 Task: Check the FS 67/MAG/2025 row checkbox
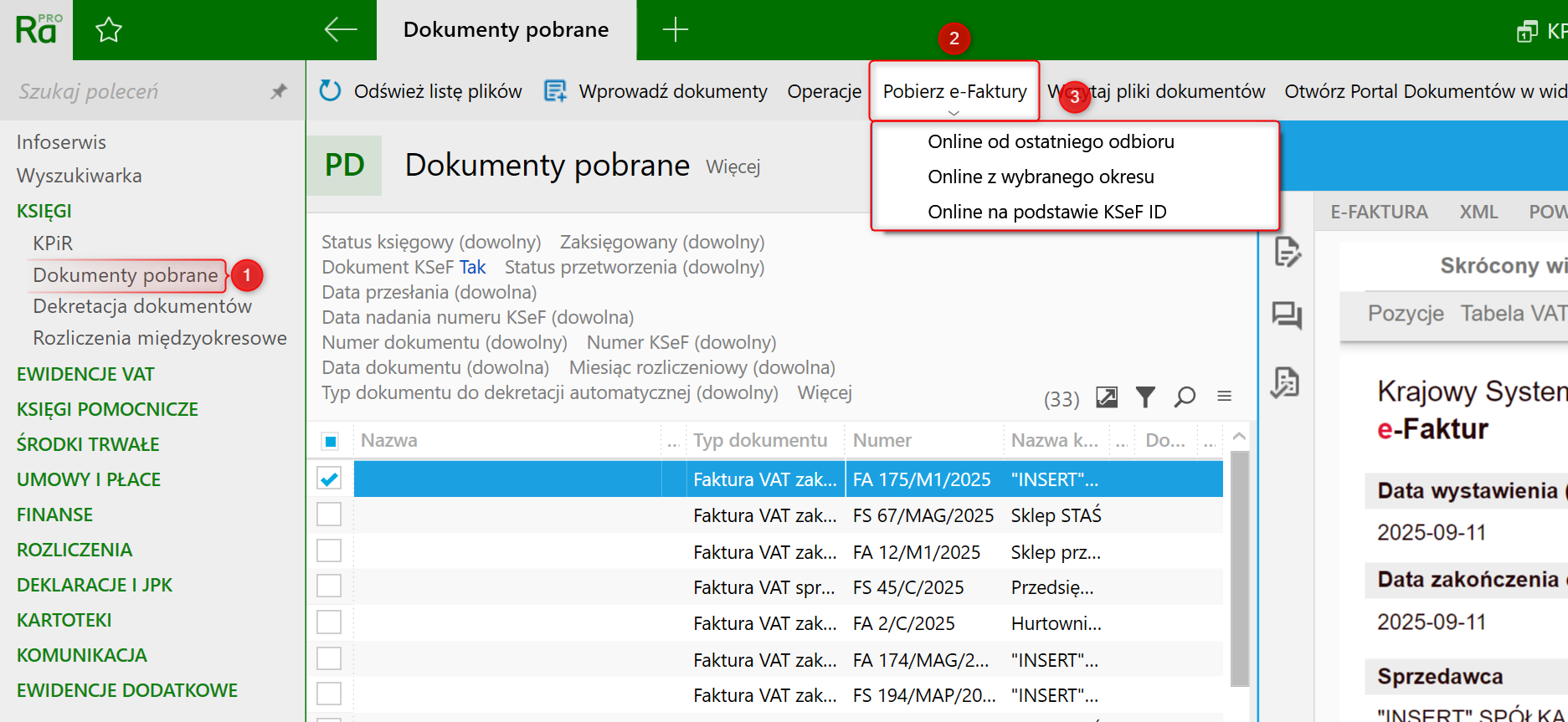(329, 515)
